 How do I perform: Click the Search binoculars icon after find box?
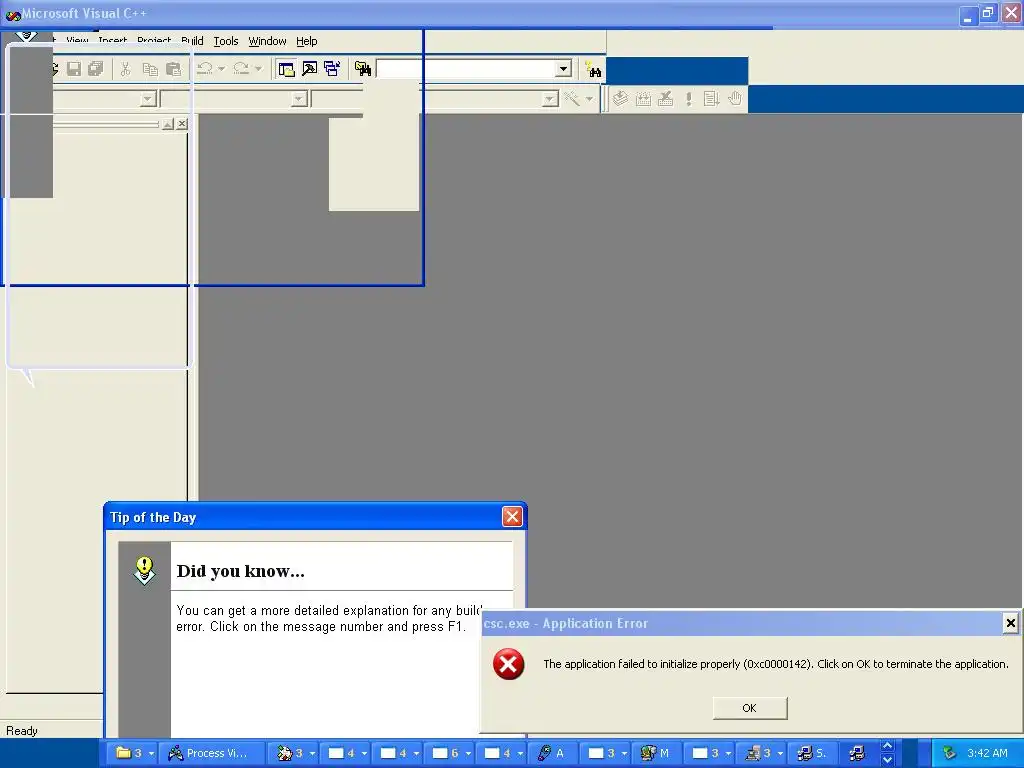593,69
